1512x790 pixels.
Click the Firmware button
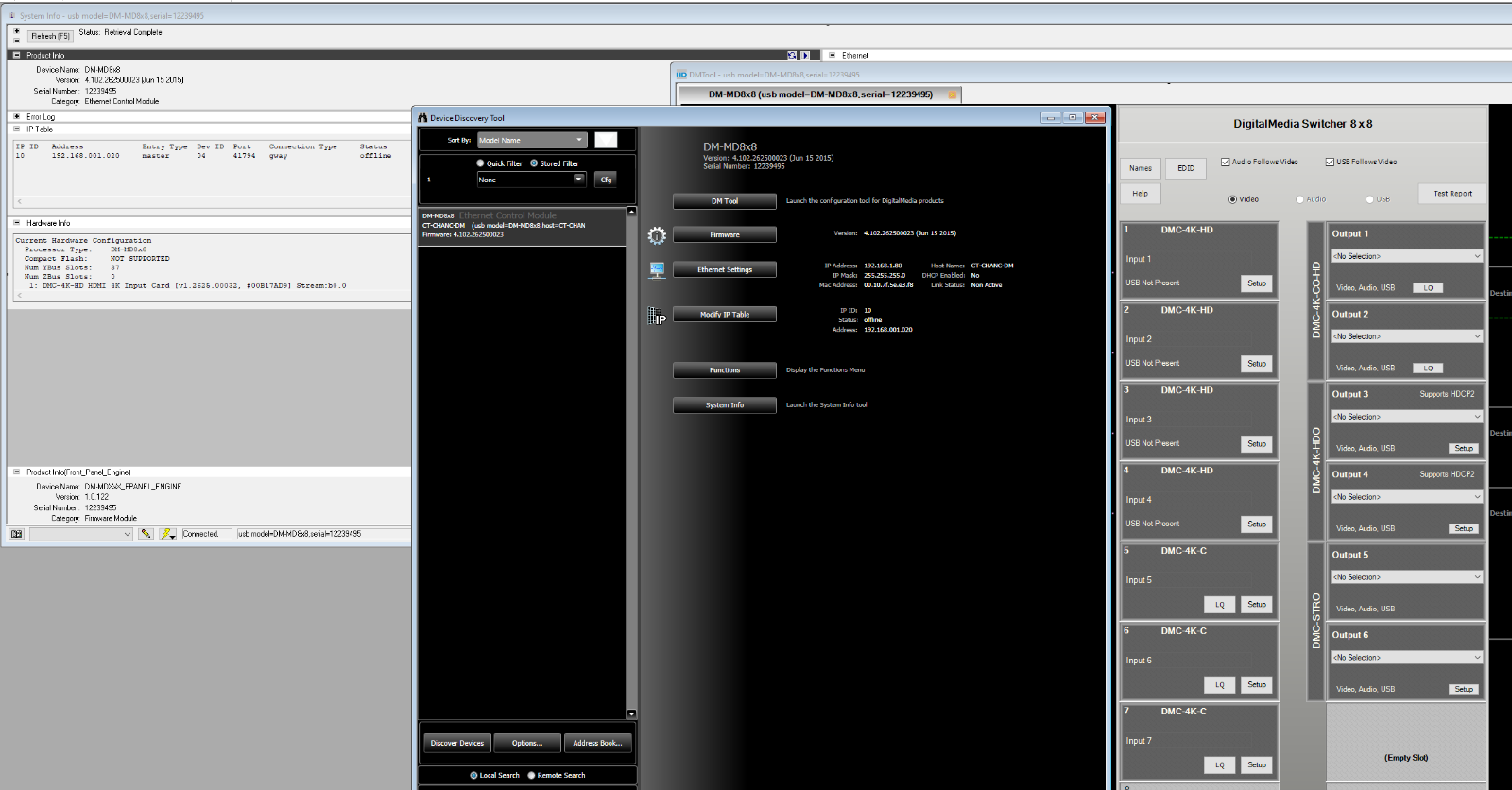[725, 234]
